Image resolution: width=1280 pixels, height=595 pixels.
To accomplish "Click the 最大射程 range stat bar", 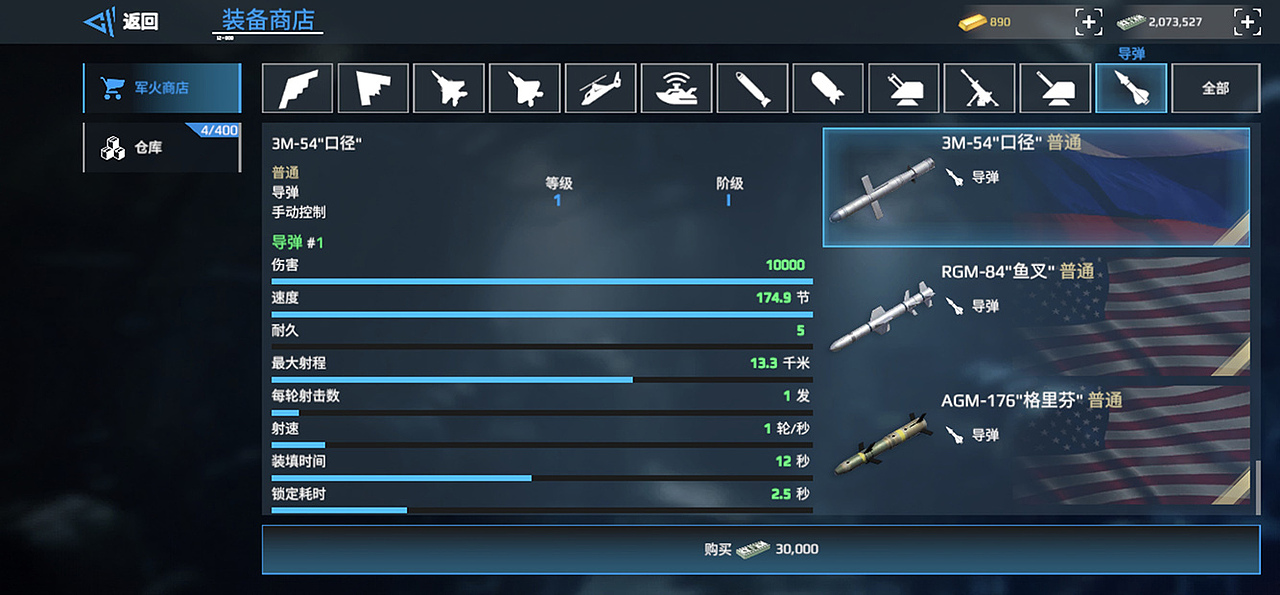I will pos(541,380).
